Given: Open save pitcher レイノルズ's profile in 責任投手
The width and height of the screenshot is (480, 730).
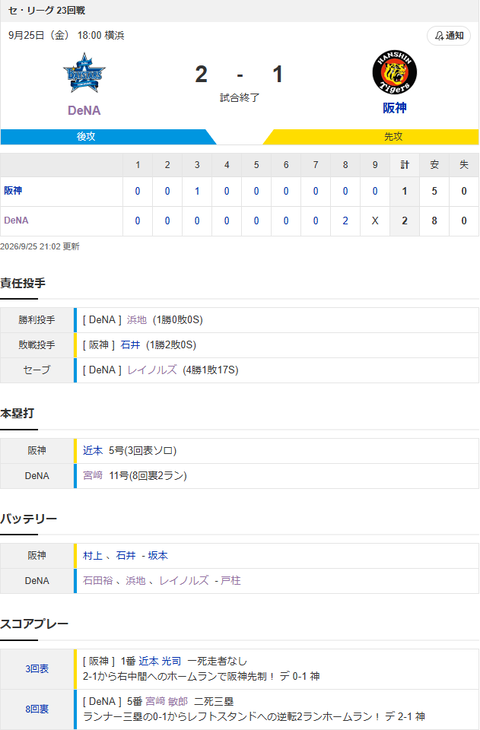Looking at the screenshot, I should (152, 370).
